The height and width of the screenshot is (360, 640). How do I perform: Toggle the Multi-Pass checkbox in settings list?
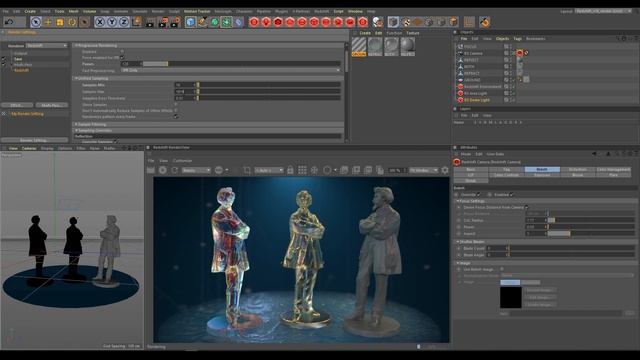point(4,64)
